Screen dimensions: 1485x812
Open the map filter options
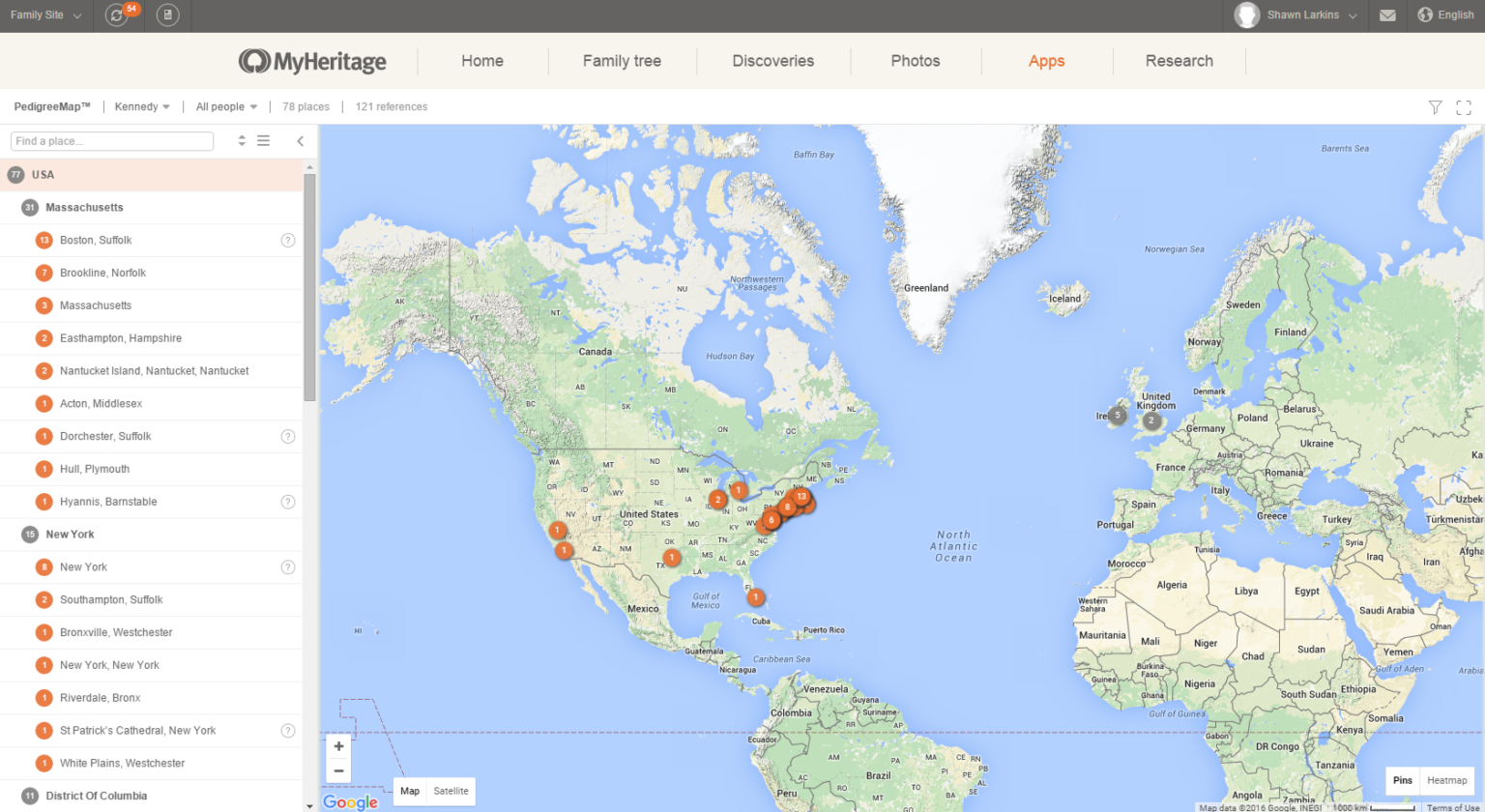(1435, 107)
